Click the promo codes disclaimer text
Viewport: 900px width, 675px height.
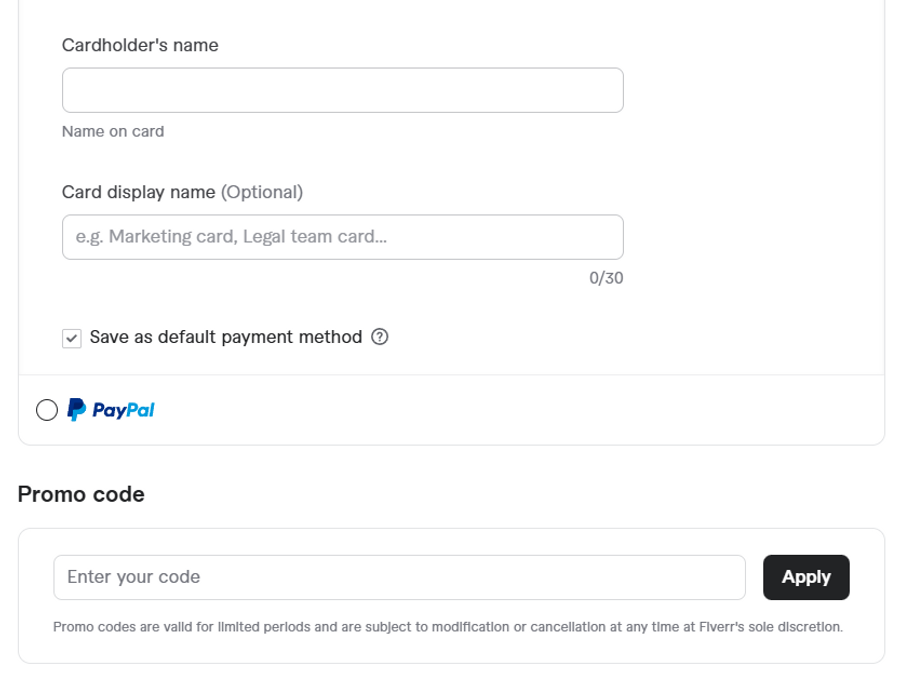pos(448,627)
